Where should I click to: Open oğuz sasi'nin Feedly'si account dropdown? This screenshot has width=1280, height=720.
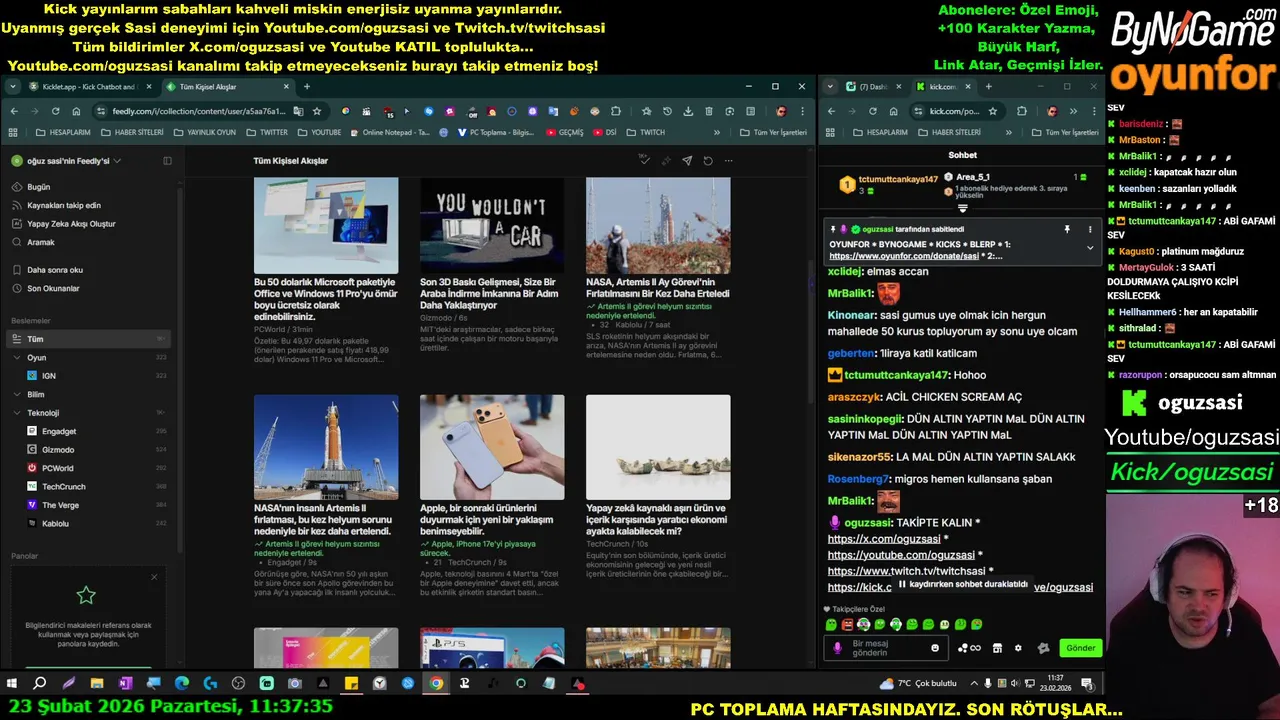[67, 160]
